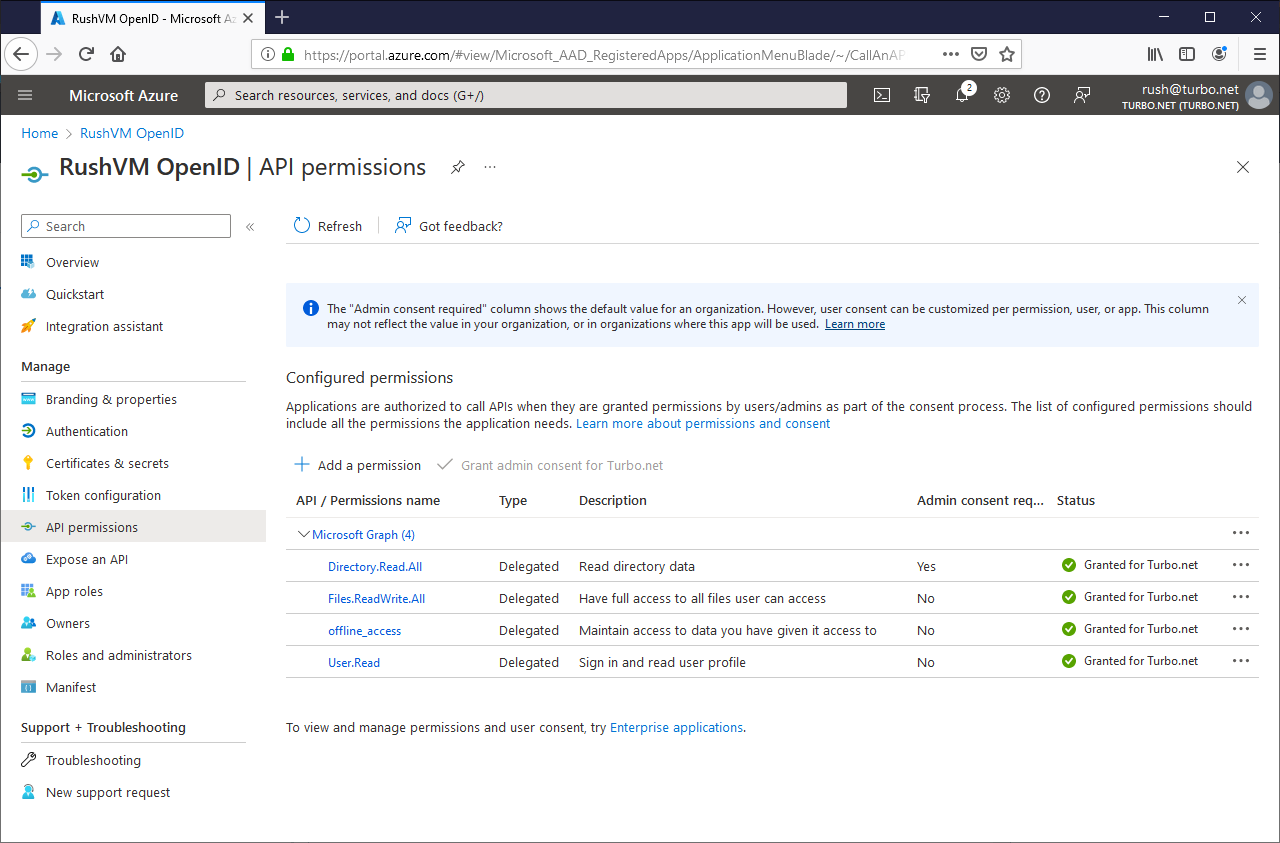Click Add a permission
The height and width of the screenshot is (843, 1280).
click(357, 465)
